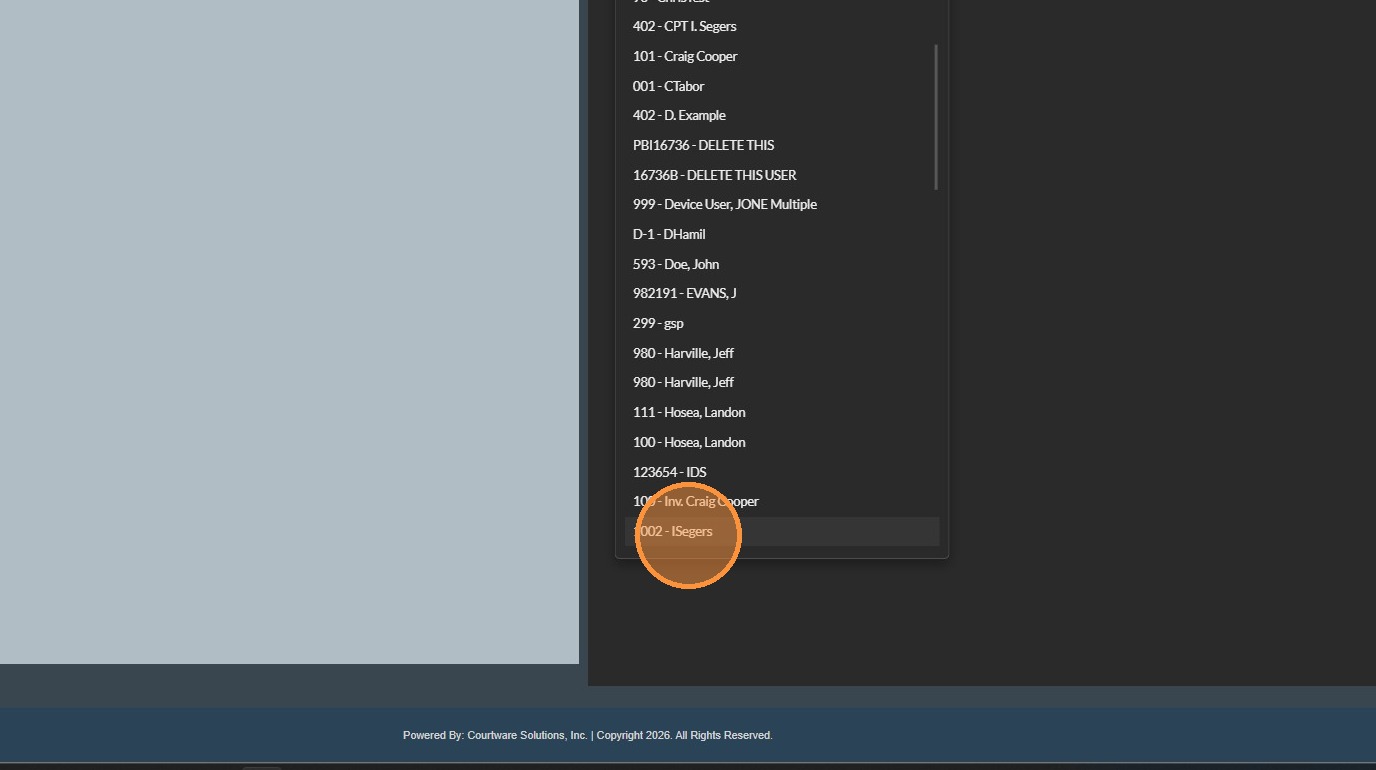Choose 100 - Hosea, Landon entry

(782, 442)
